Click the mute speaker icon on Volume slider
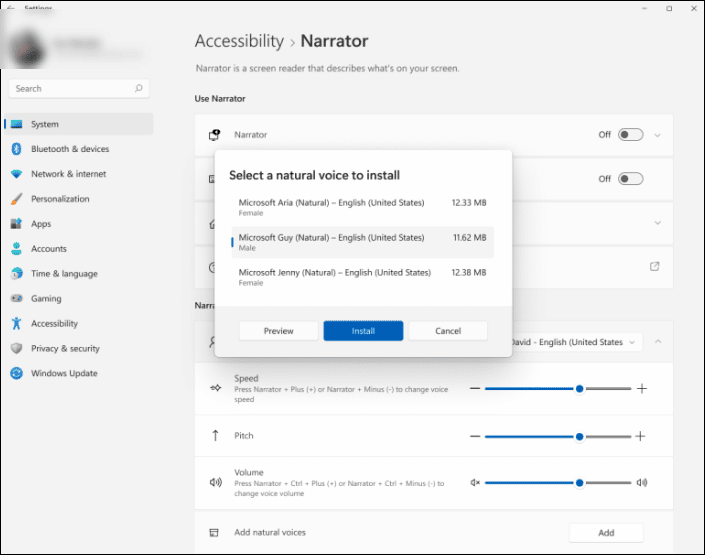 475,483
